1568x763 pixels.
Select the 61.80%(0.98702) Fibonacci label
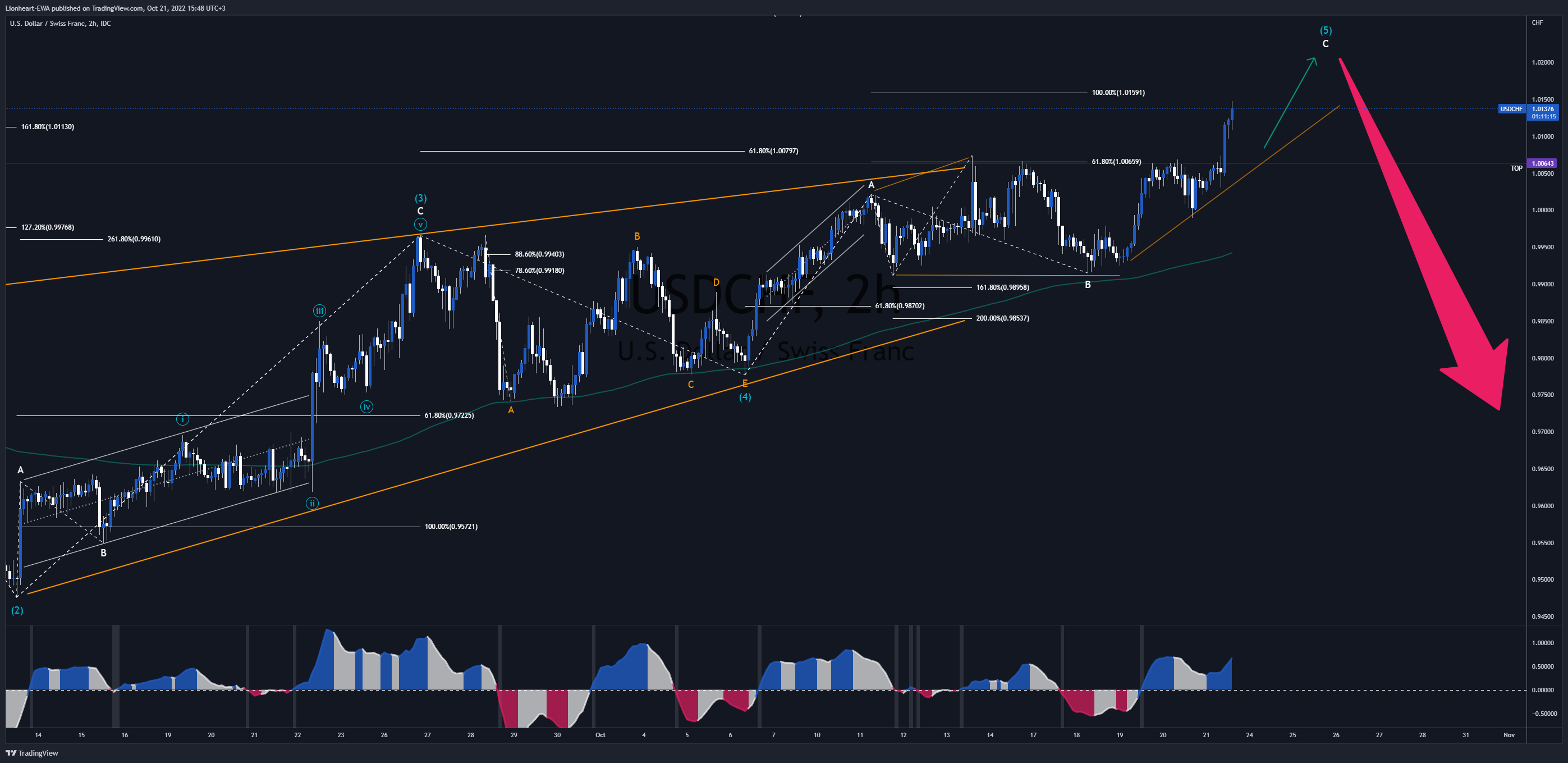(900, 307)
